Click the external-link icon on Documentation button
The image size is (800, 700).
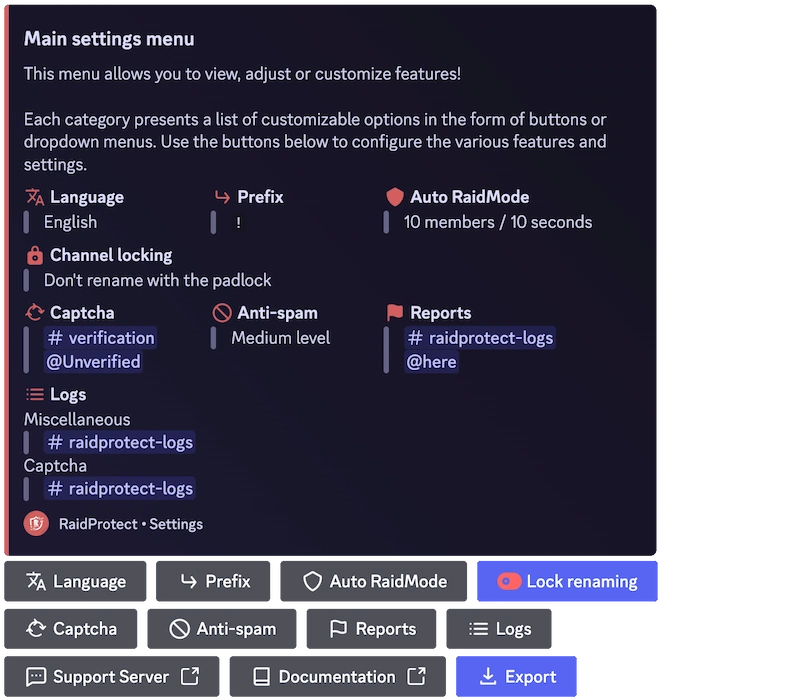point(417,676)
